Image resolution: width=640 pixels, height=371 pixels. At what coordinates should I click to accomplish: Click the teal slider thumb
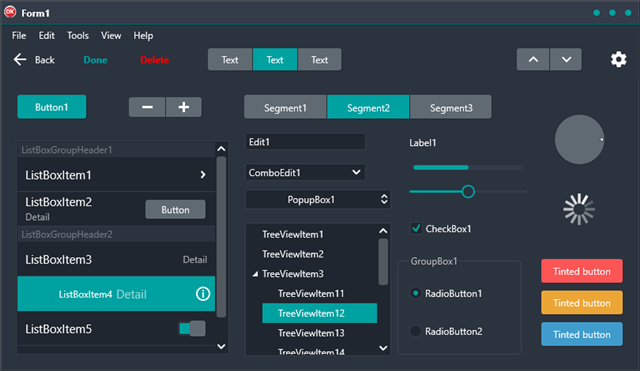(x=468, y=191)
